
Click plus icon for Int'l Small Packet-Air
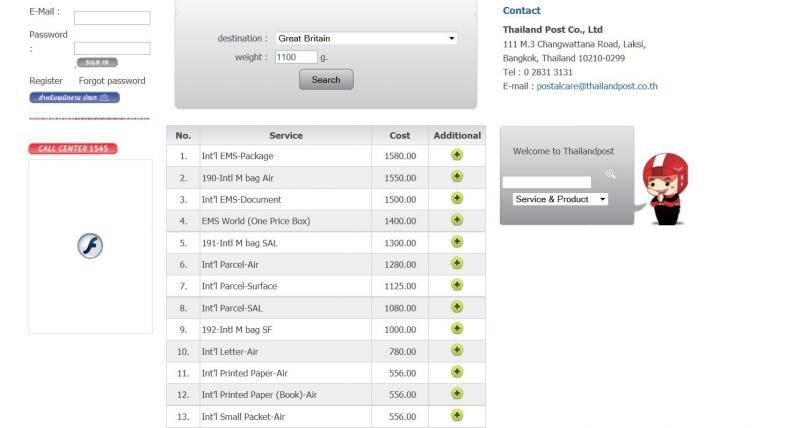[x=457, y=415]
